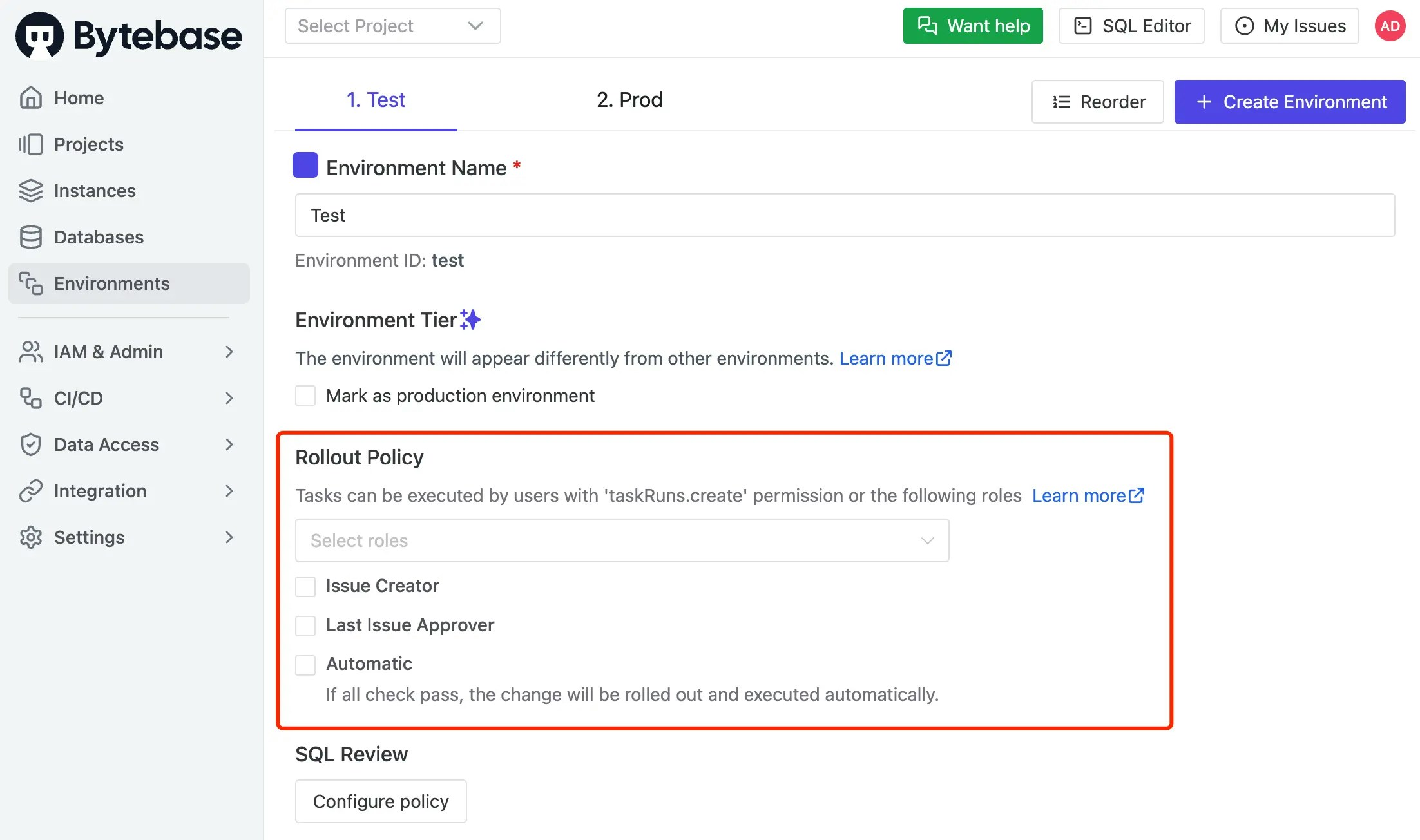Image resolution: width=1420 pixels, height=840 pixels.
Task: Click the Create Environment button
Action: pos(1289,102)
